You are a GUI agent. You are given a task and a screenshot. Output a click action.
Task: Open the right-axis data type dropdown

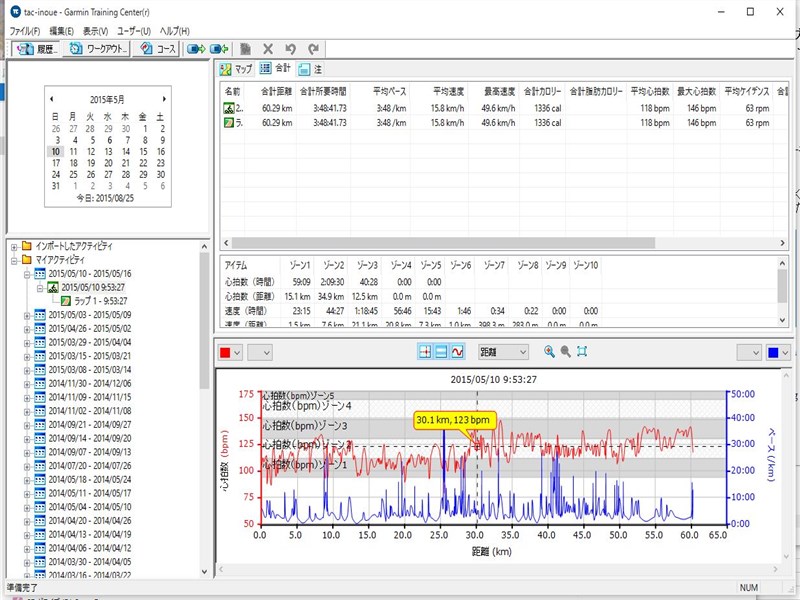coord(749,352)
